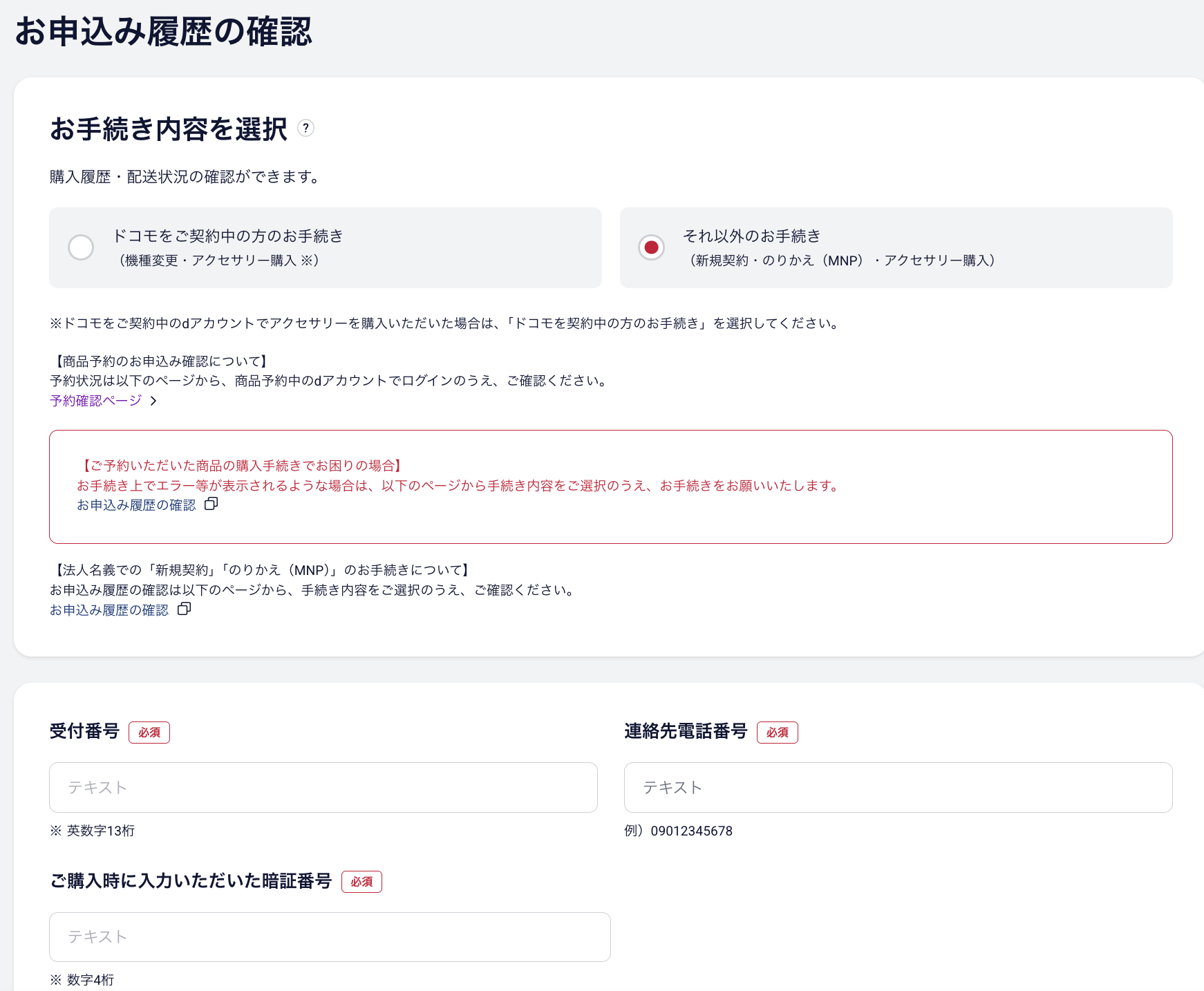Click the 受付番号 field label
Image resolution: width=1204 pixels, height=991 pixels.
[84, 731]
